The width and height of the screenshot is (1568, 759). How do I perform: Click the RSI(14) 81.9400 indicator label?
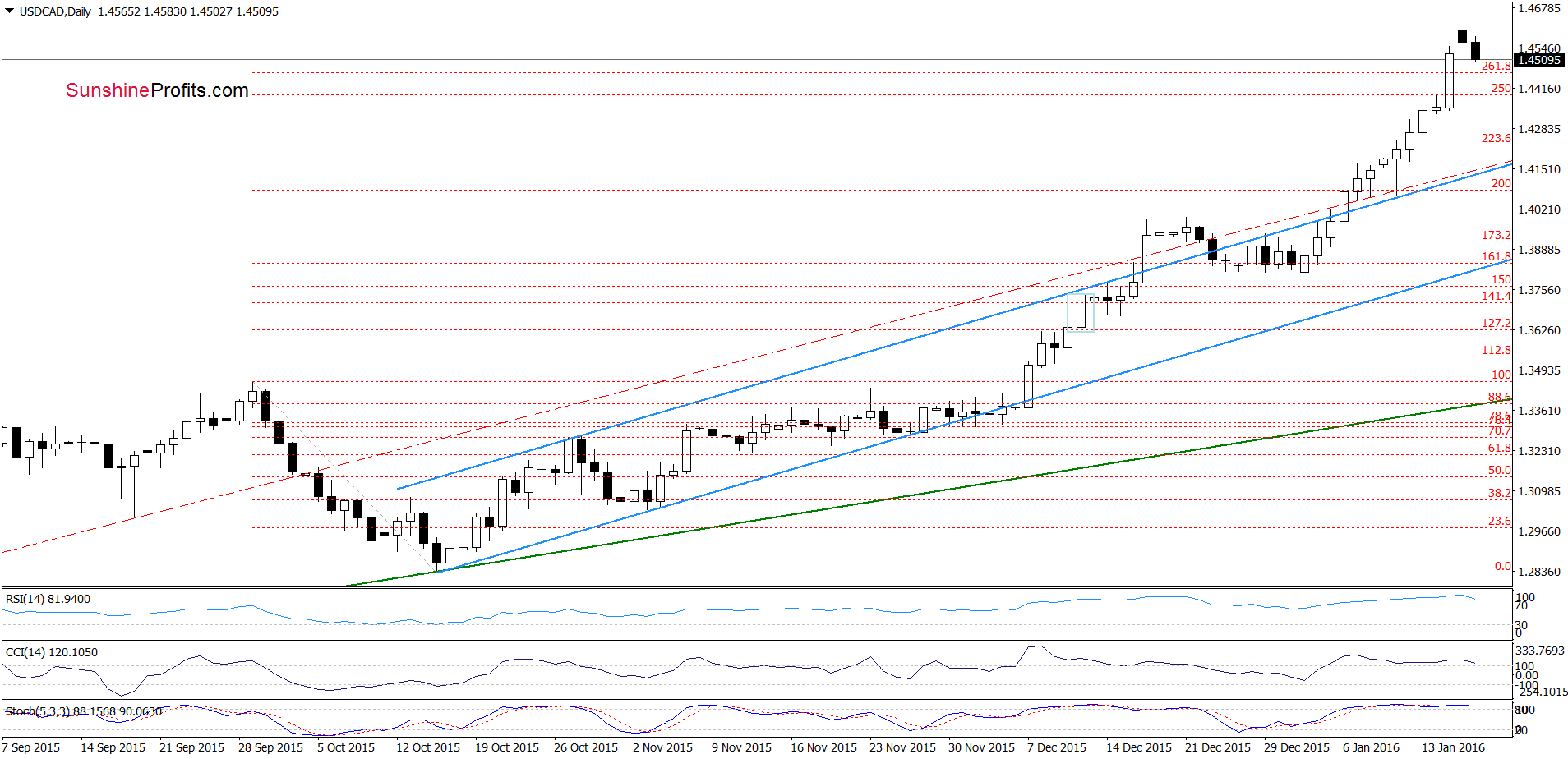click(48, 599)
